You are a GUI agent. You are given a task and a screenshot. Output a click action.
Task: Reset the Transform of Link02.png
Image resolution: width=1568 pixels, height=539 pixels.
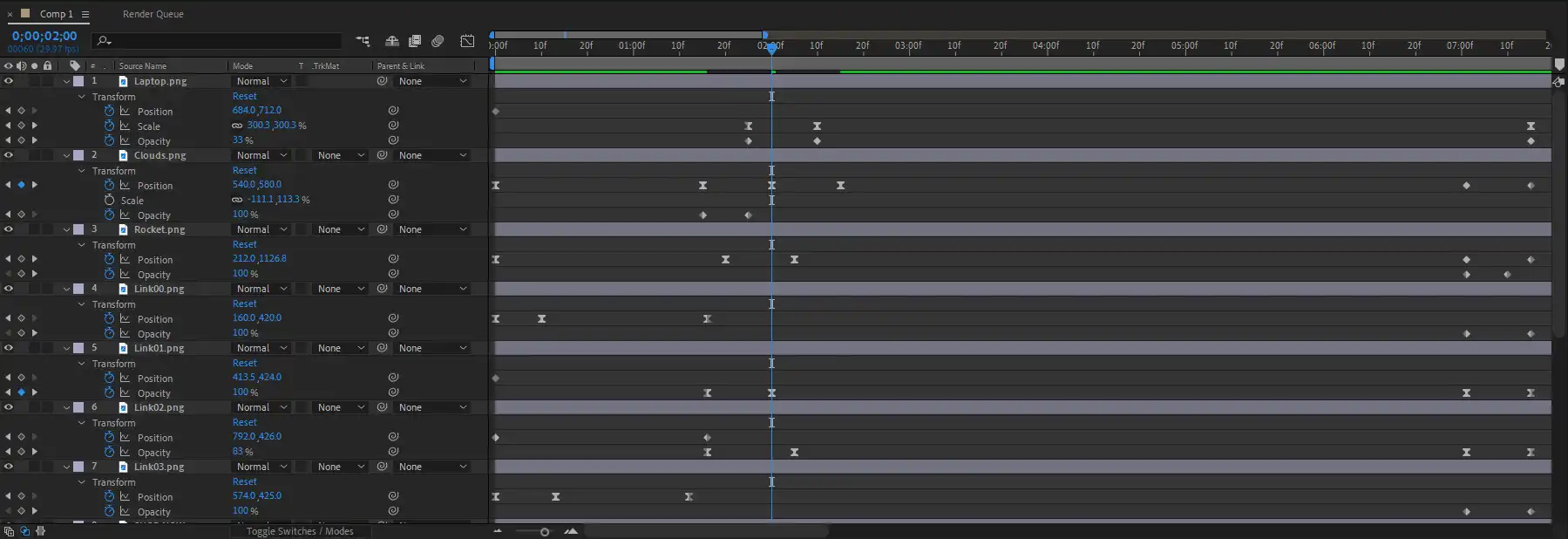coord(244,422)
